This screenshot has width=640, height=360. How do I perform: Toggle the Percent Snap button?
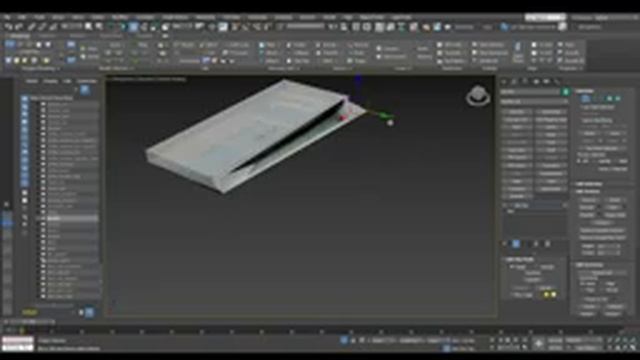click(257, 27)
